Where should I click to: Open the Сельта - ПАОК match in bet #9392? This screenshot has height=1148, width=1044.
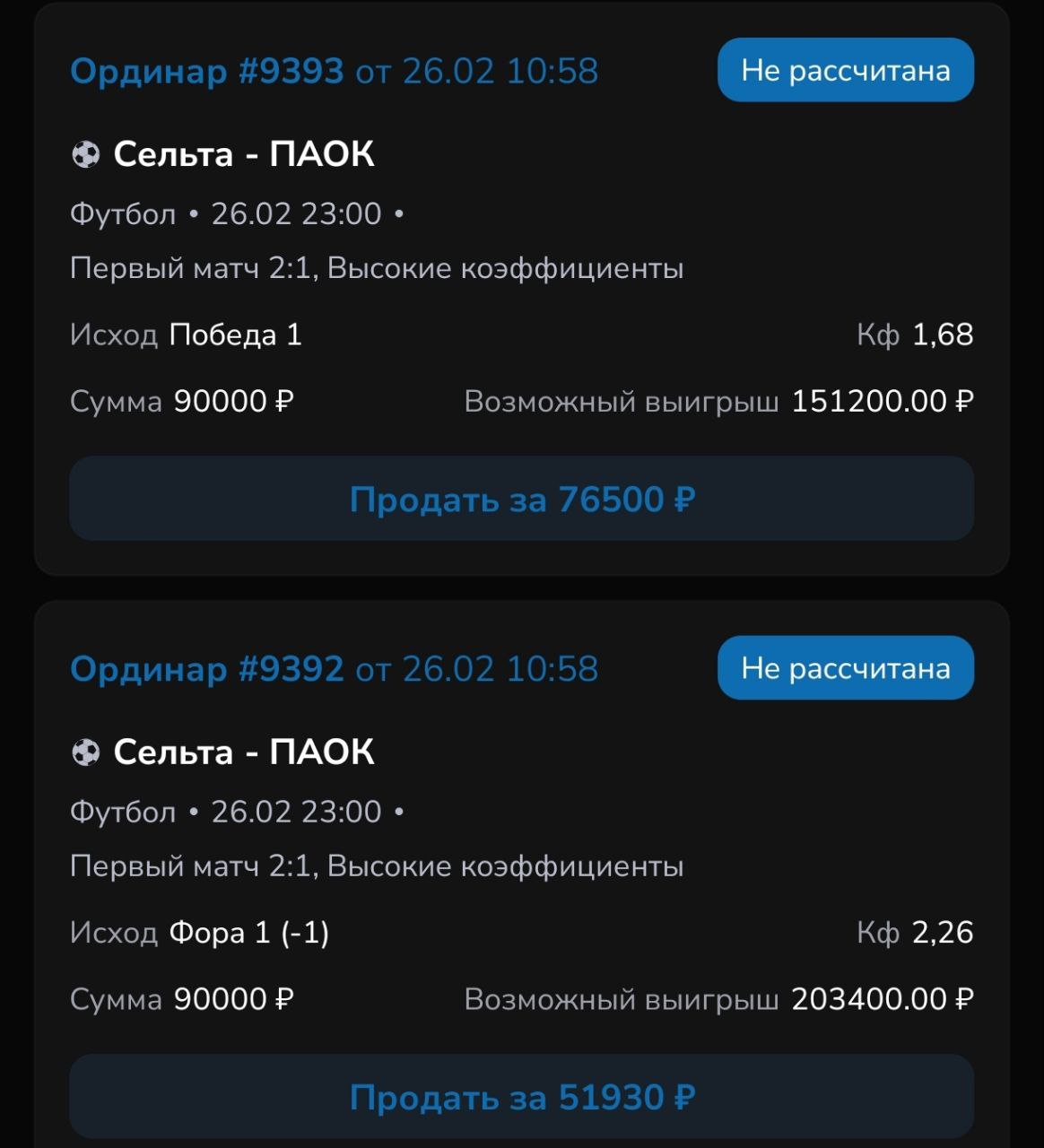(243, 752)
